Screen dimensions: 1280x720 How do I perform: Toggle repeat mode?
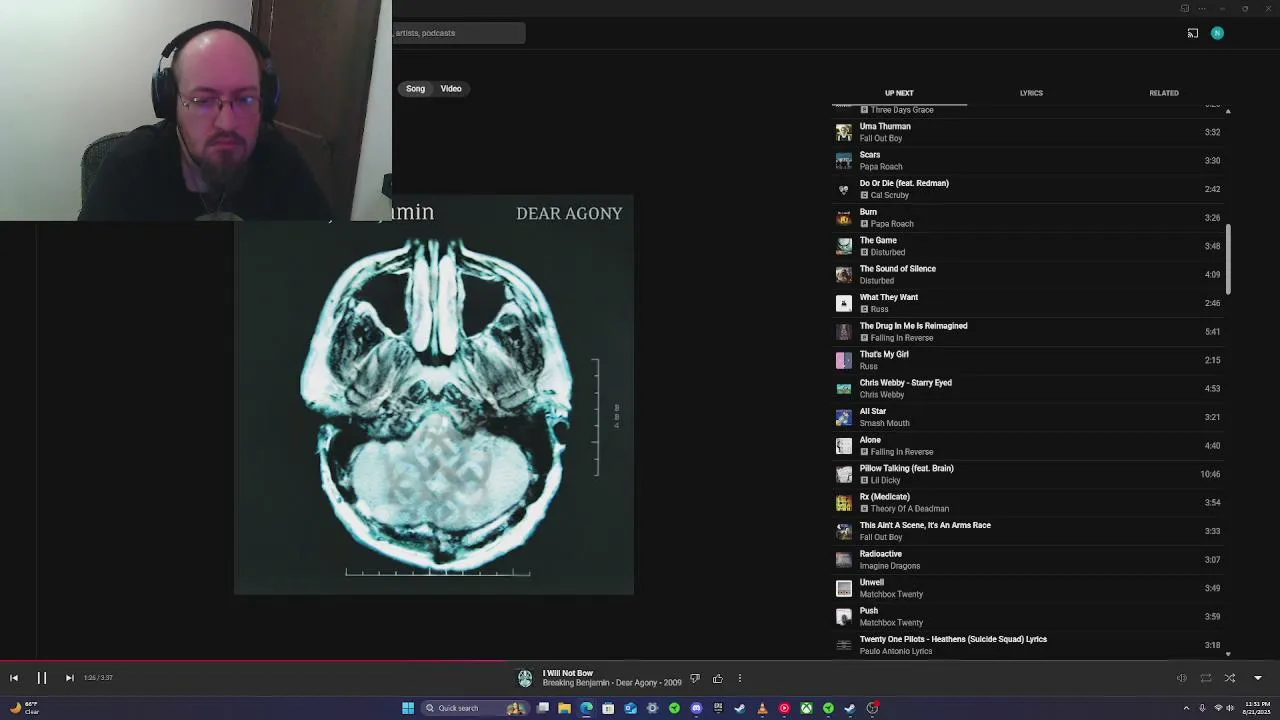[x=1206, y=678]
